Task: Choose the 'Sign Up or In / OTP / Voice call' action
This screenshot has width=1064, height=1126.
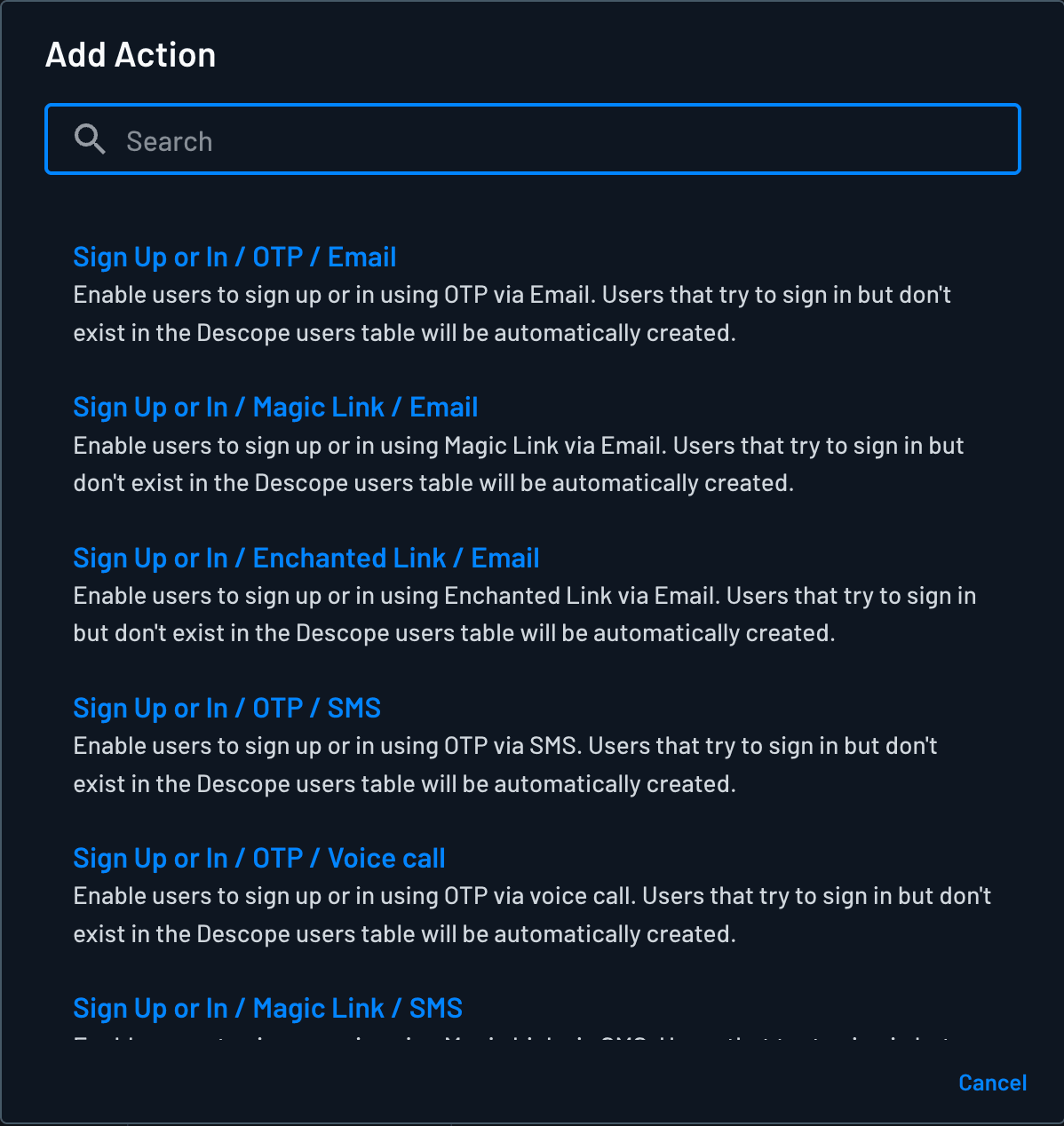Action: pos(258,858)
